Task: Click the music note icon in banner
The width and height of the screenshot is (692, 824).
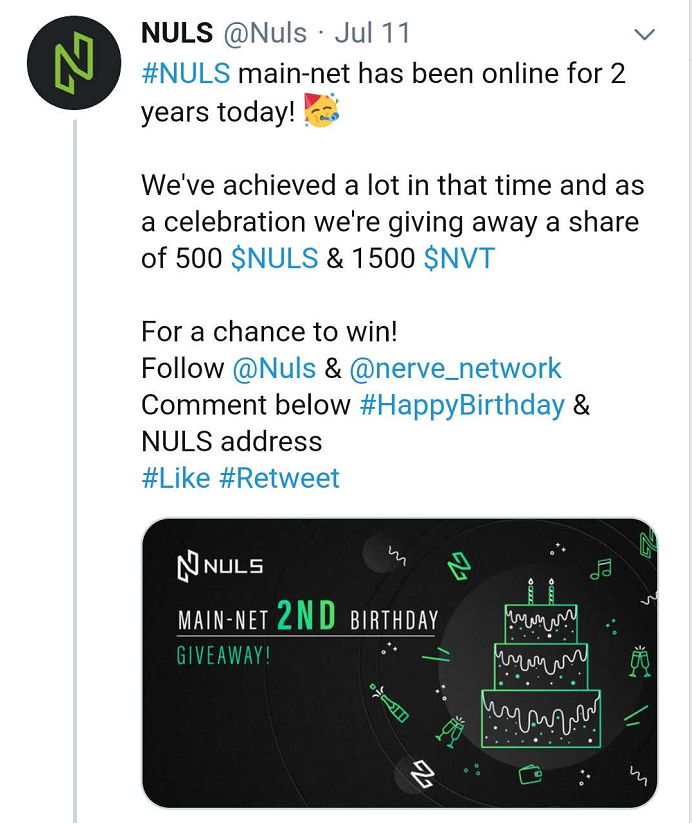Action: point(600,569)
